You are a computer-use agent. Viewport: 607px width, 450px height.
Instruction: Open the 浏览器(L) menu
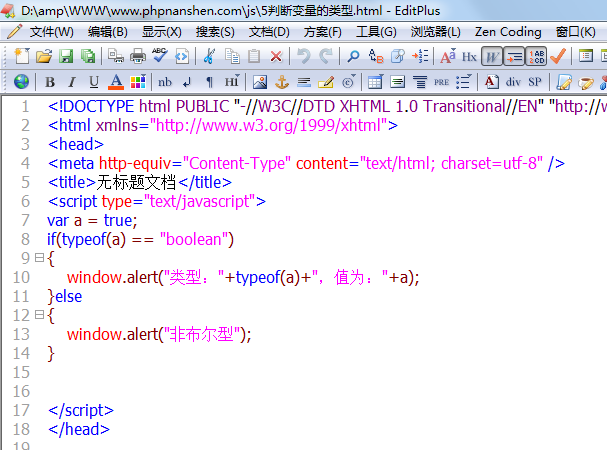(x=436, y=31)
